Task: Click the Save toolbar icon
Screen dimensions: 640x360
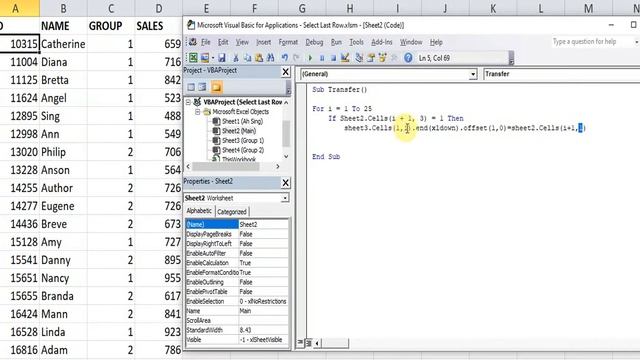Action: pos(222,58)
